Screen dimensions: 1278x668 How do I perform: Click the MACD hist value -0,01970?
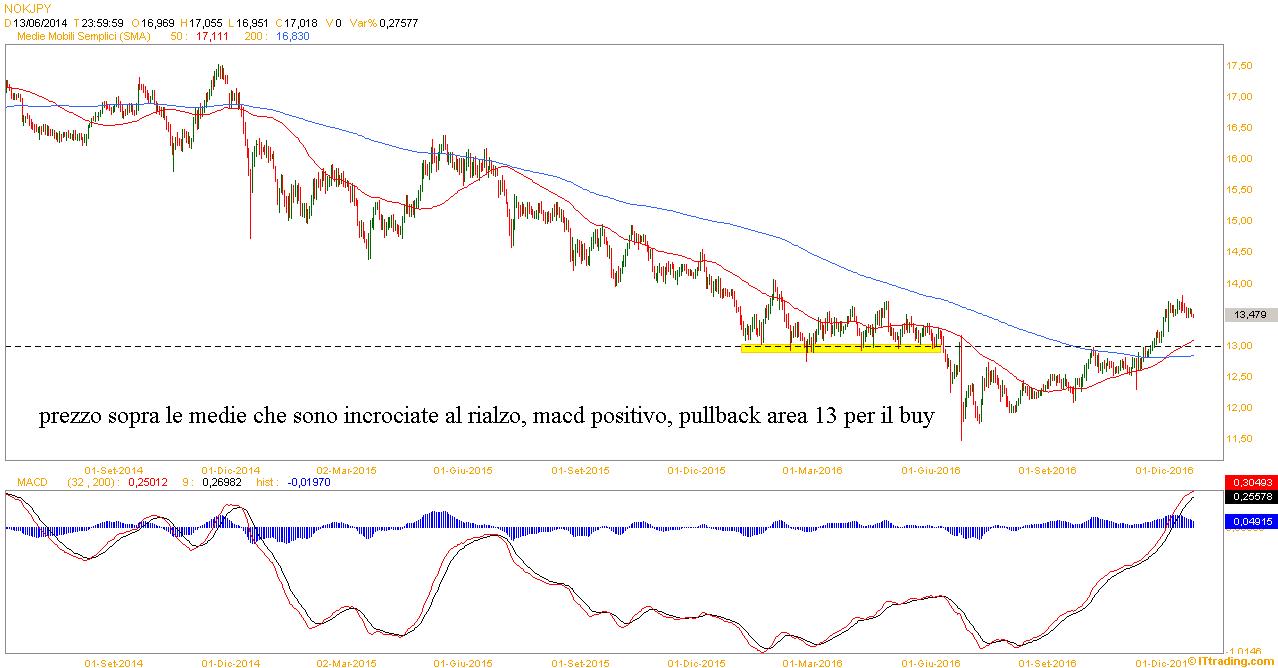coord(308,483)
